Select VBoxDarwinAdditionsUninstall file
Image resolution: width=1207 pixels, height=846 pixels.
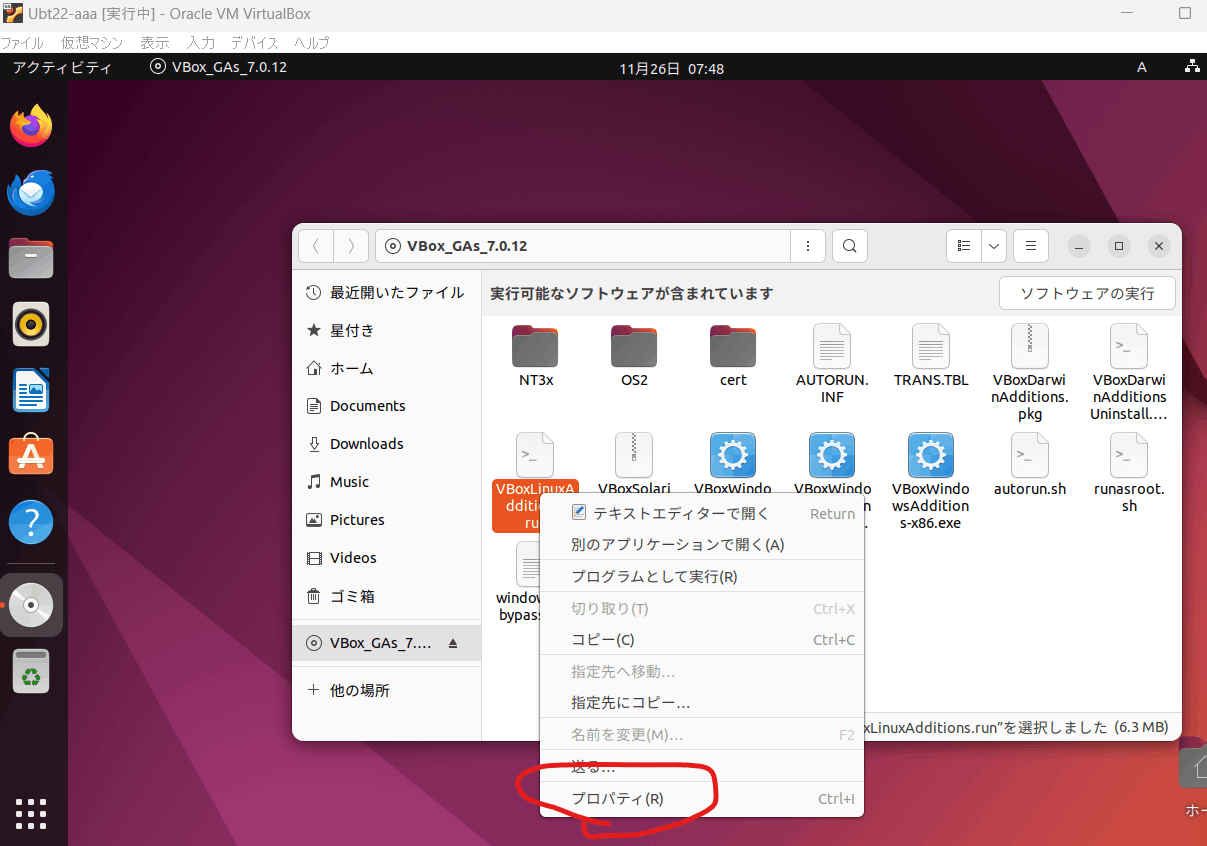[x=1129, y=372]
